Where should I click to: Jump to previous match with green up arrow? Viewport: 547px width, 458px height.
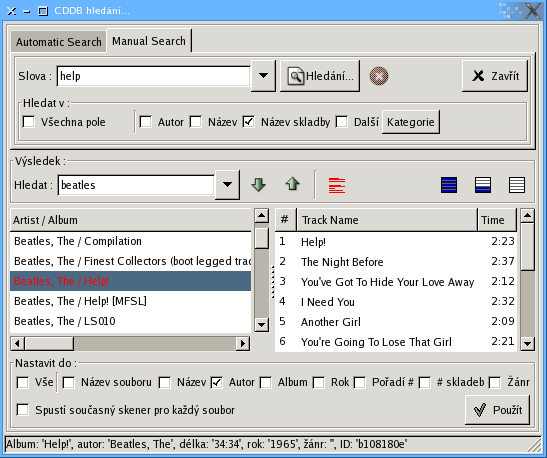coord(292,184)
